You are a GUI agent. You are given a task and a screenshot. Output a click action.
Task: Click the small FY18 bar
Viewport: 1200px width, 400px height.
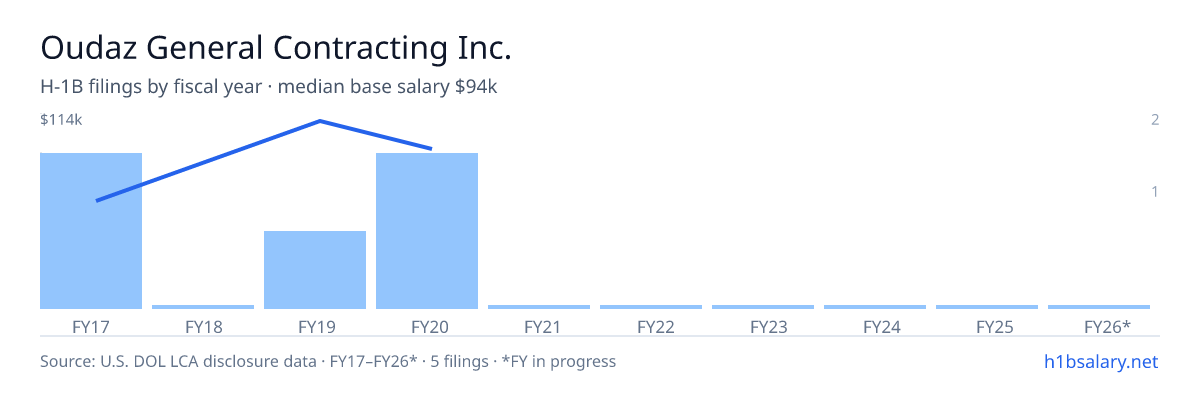point(203,307)
